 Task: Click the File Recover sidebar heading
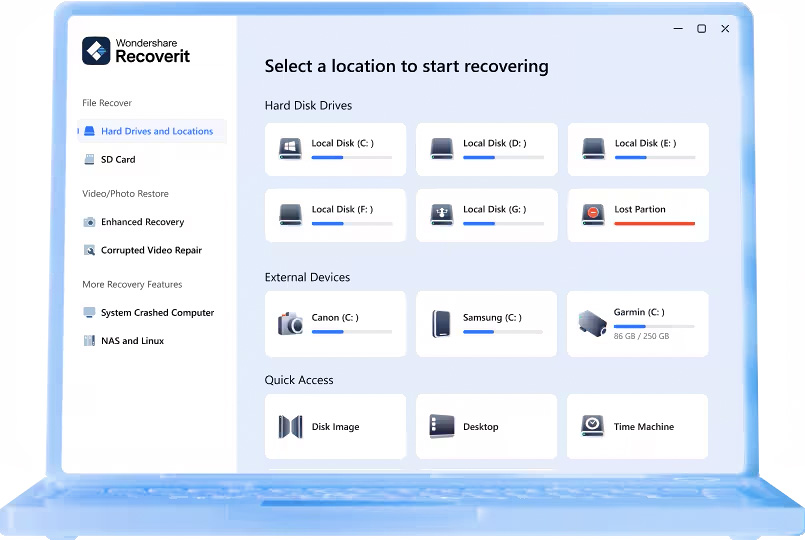[107, 103]
